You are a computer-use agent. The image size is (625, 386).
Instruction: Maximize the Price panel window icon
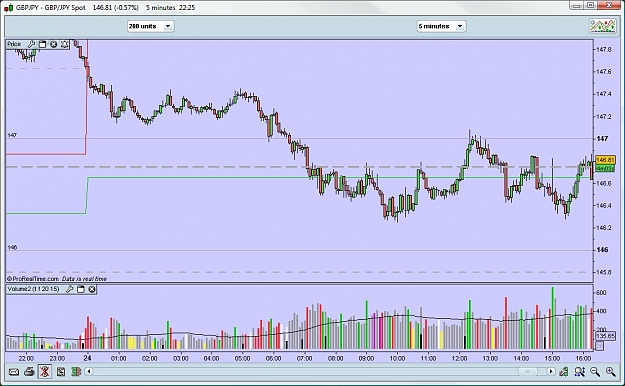(43, 44)
